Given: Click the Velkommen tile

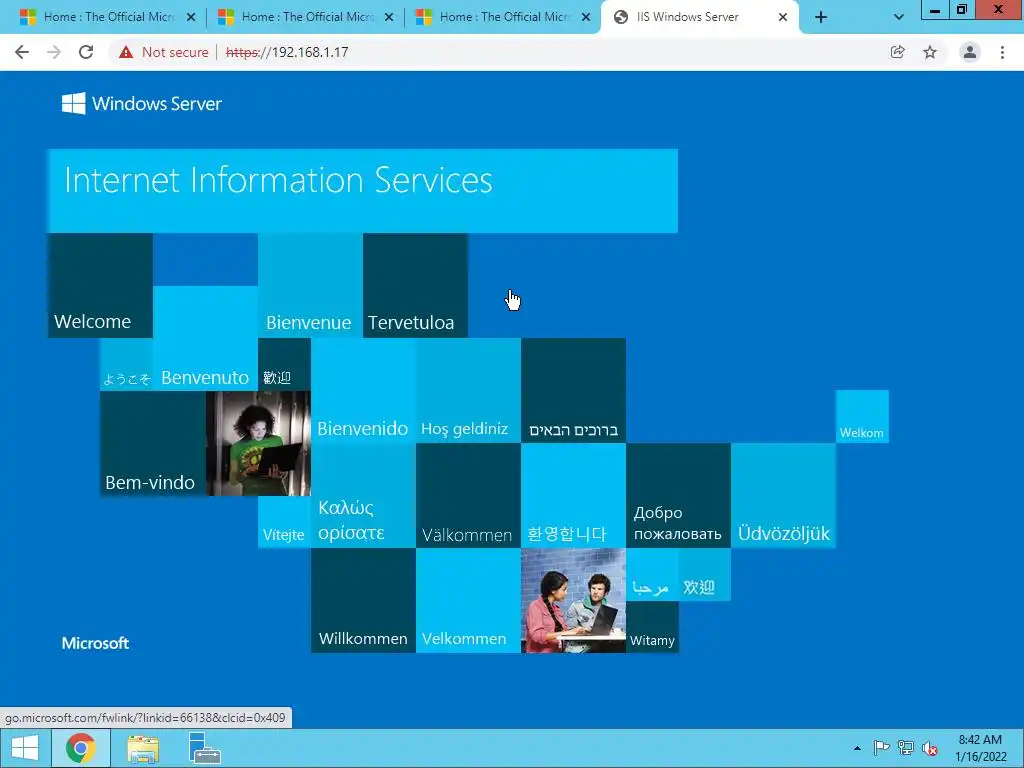Looking at the screenshot, I should (468, 600).
